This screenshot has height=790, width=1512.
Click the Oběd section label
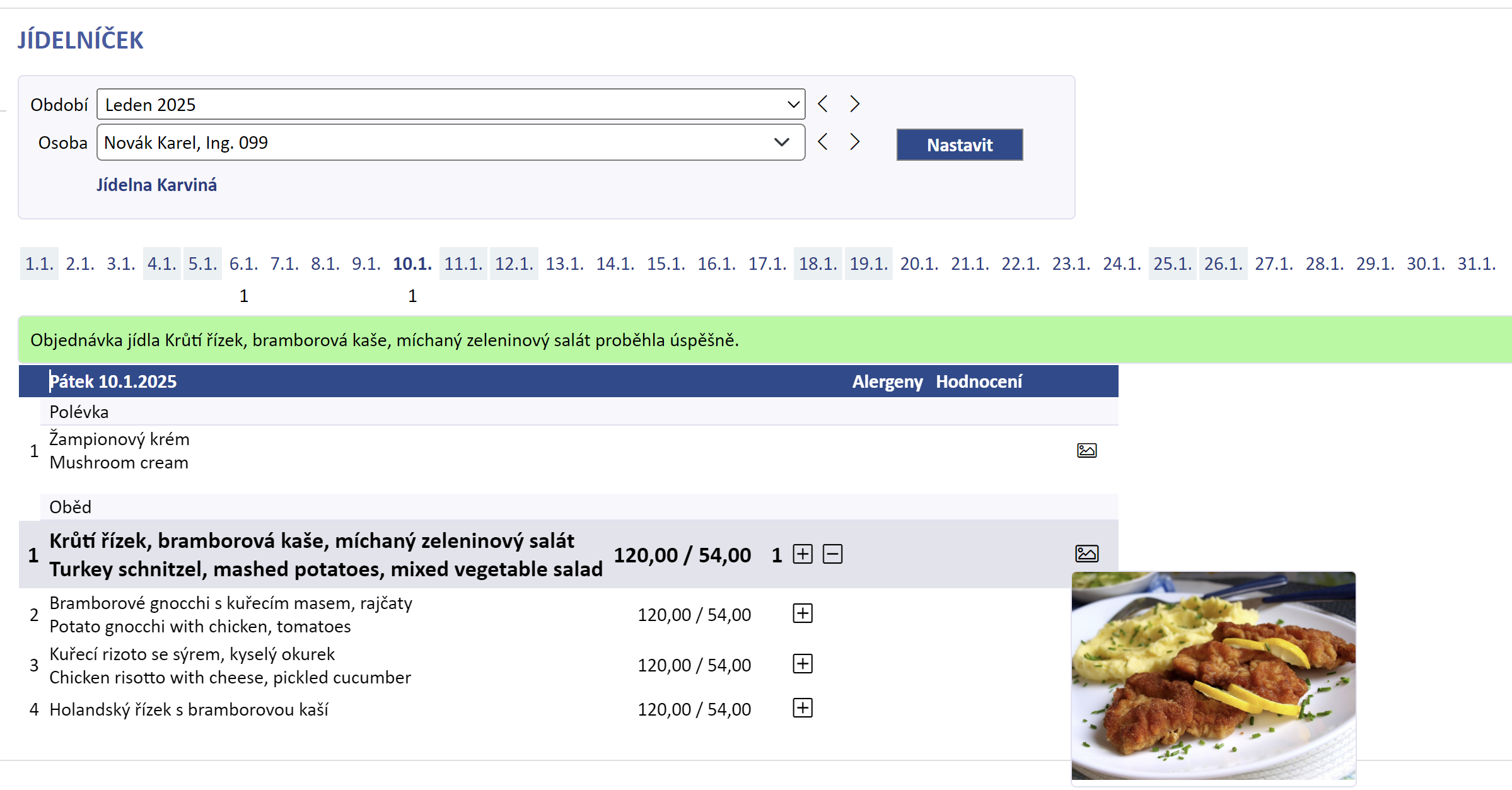point(70,507)
